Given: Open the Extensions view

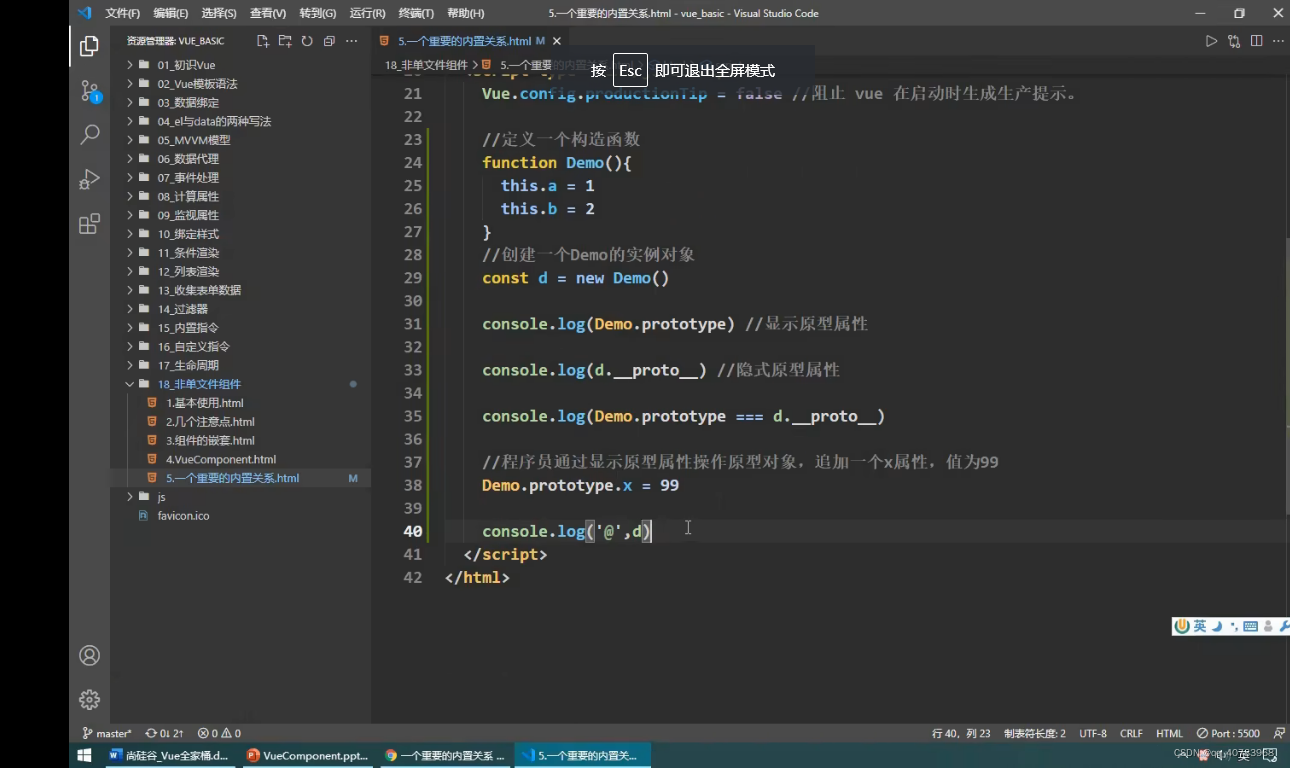Looking at the screenshot, I should pyautogui.click(x=89, y=223).
